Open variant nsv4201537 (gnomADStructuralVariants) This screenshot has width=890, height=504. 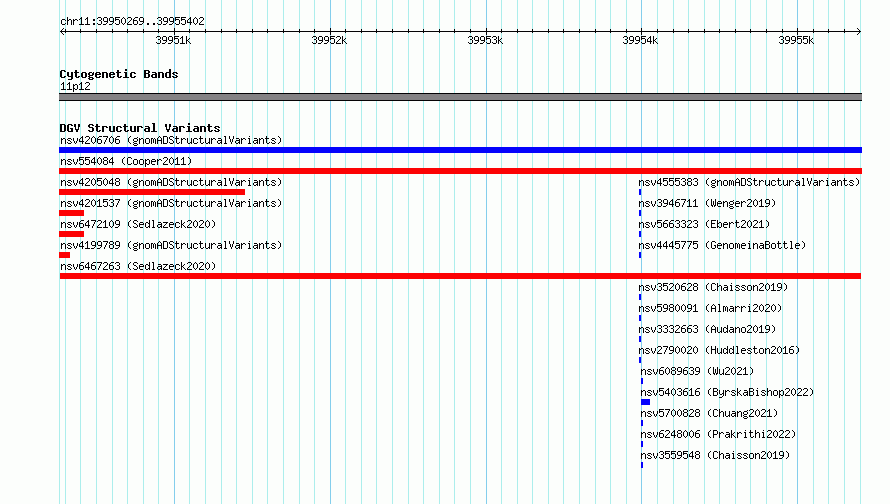tap(171, 203)
